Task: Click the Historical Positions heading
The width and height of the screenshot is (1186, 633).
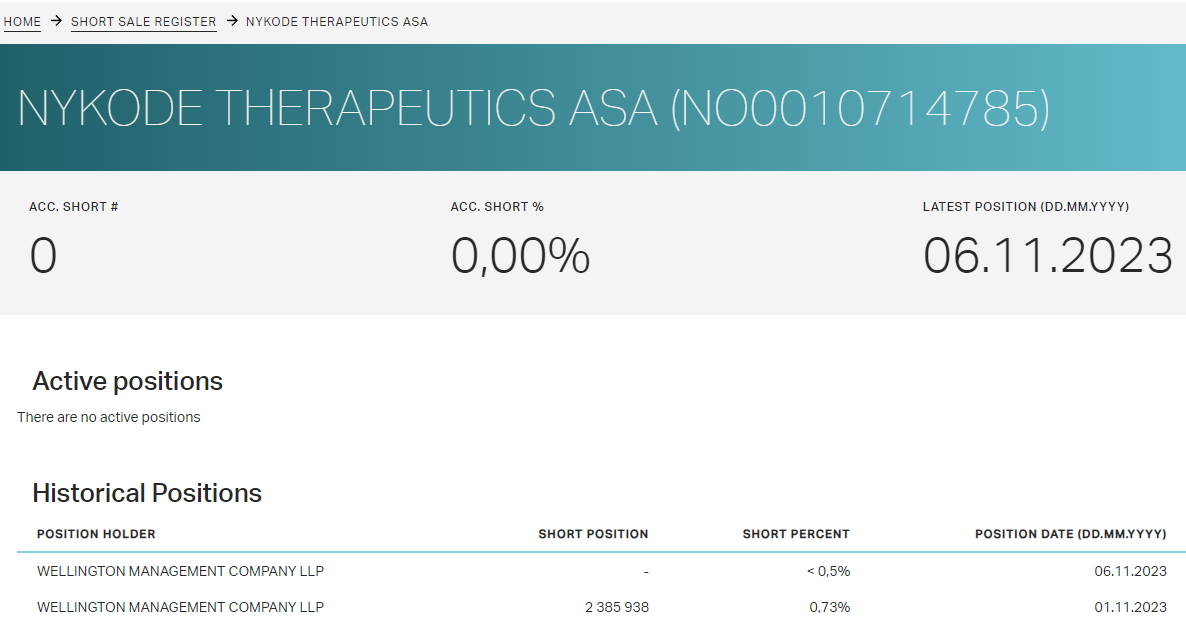Action: coord(147,493)
